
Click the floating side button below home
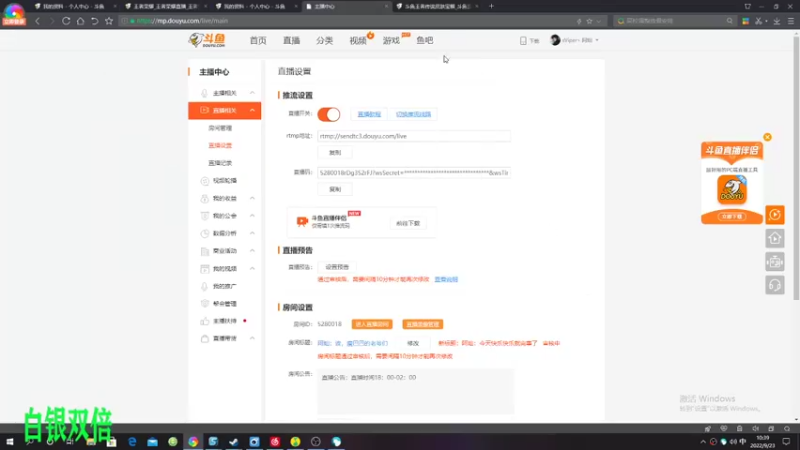774,262
